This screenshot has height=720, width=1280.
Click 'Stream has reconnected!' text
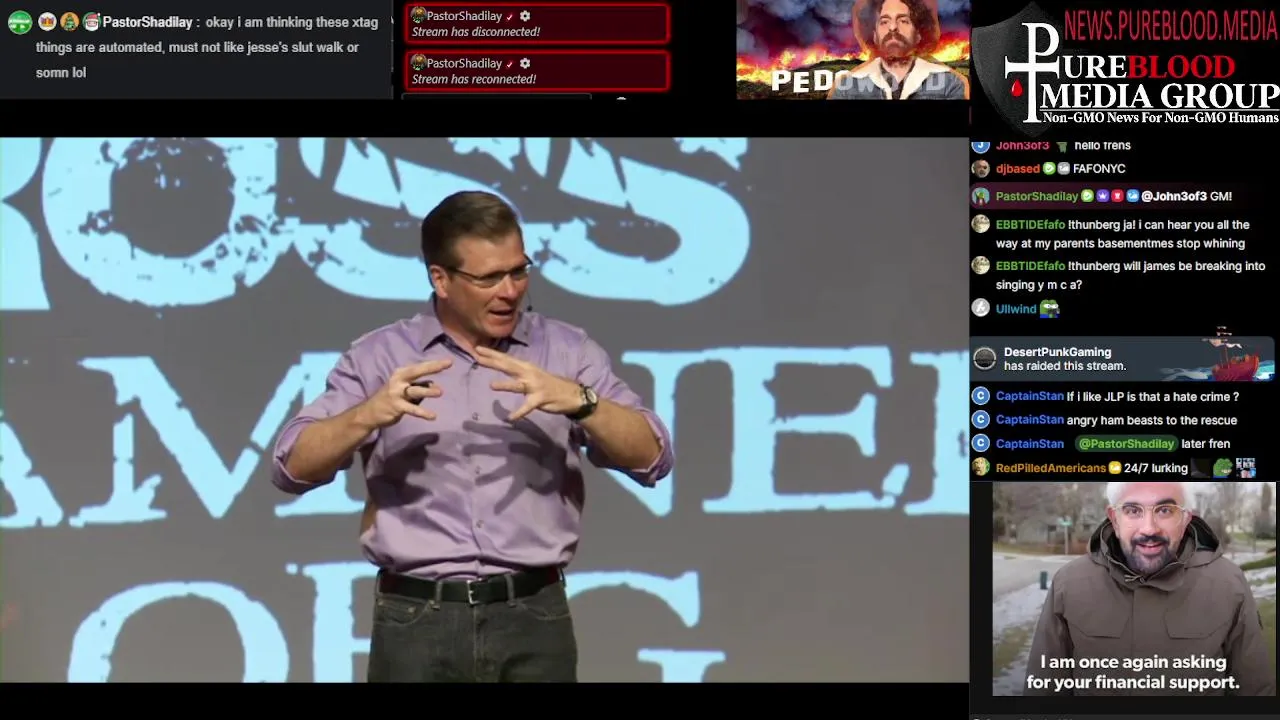tap(474, 79)
